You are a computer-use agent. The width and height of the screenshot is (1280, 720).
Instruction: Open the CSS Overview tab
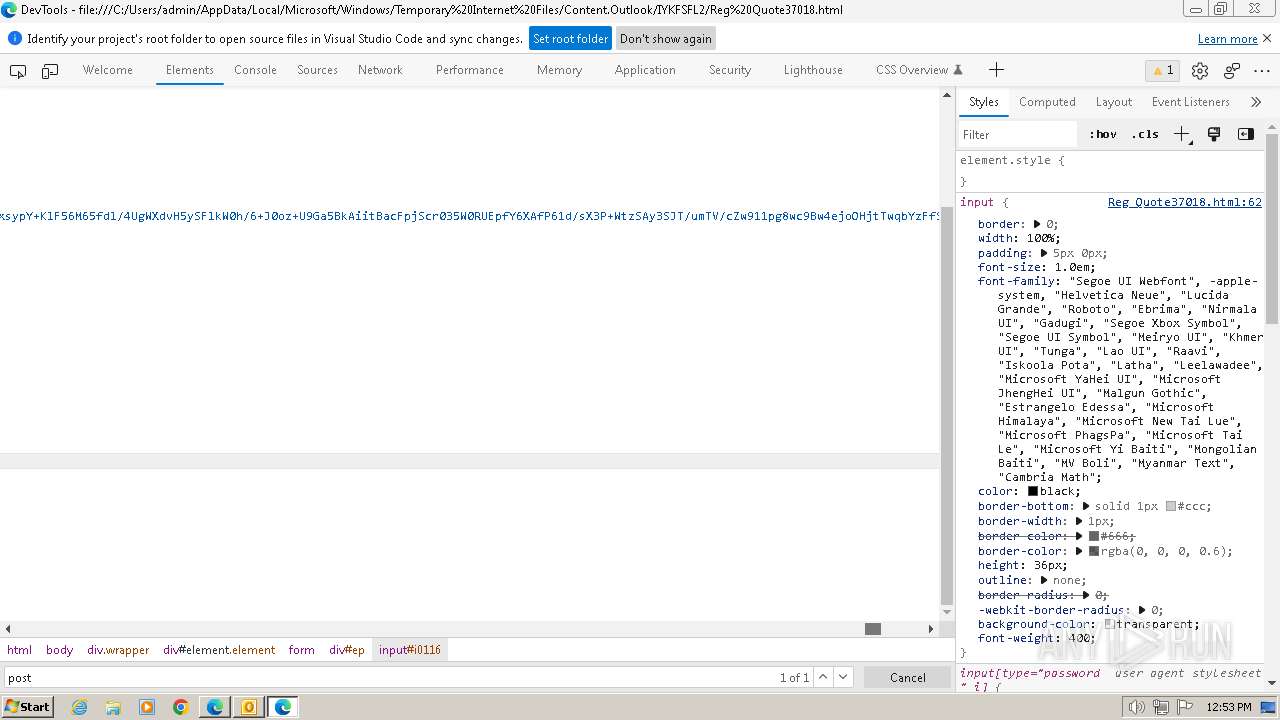coord(919,70)
